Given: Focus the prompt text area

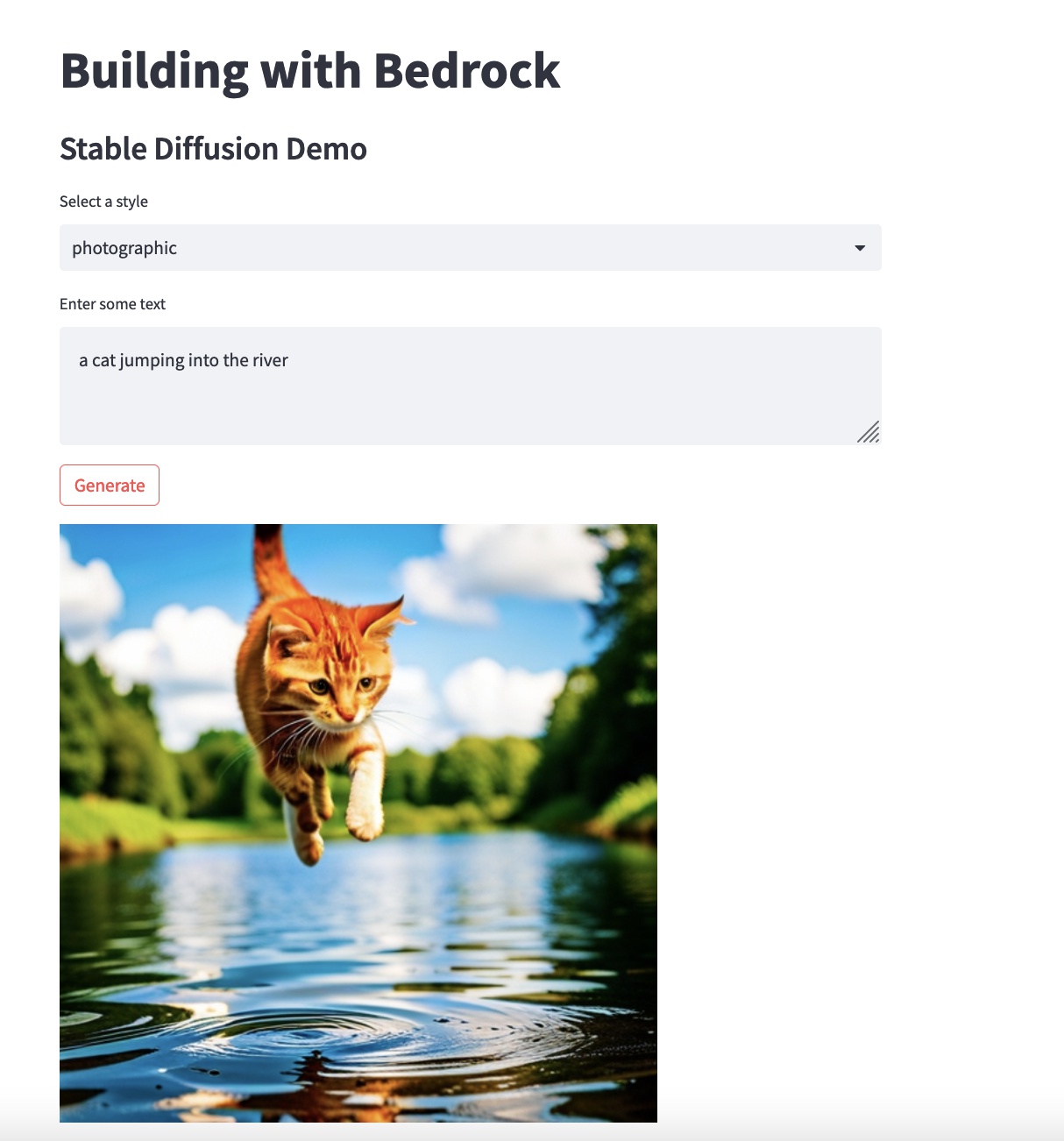Looking at the screenshot, I should tap(471, 386).
